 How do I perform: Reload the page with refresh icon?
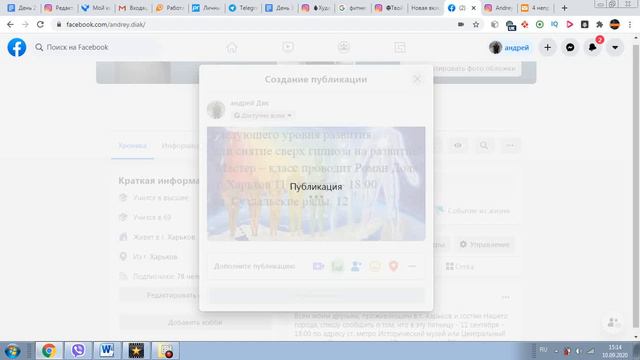40,24
